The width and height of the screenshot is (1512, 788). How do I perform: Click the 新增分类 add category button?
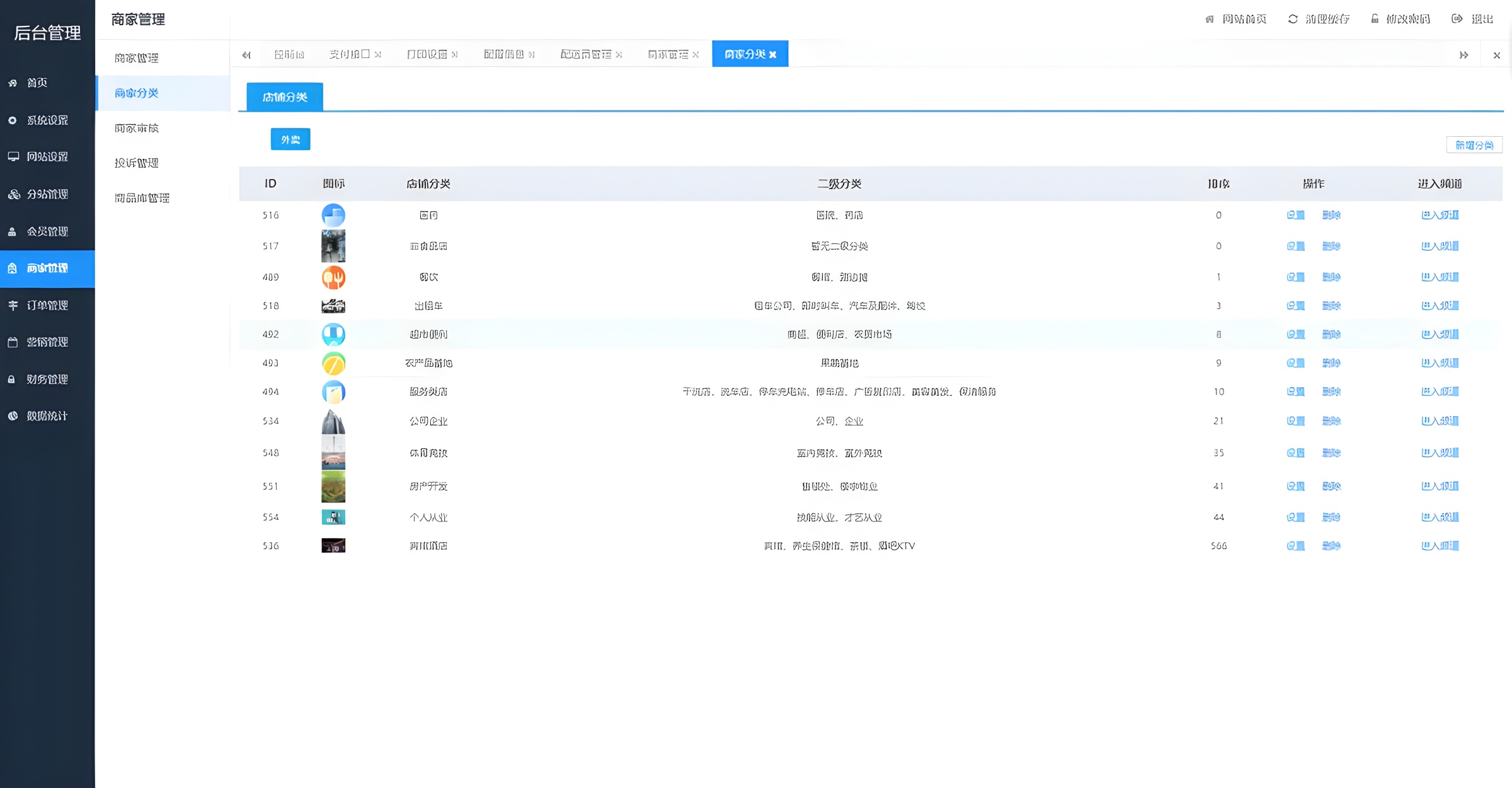[1474, 145]
